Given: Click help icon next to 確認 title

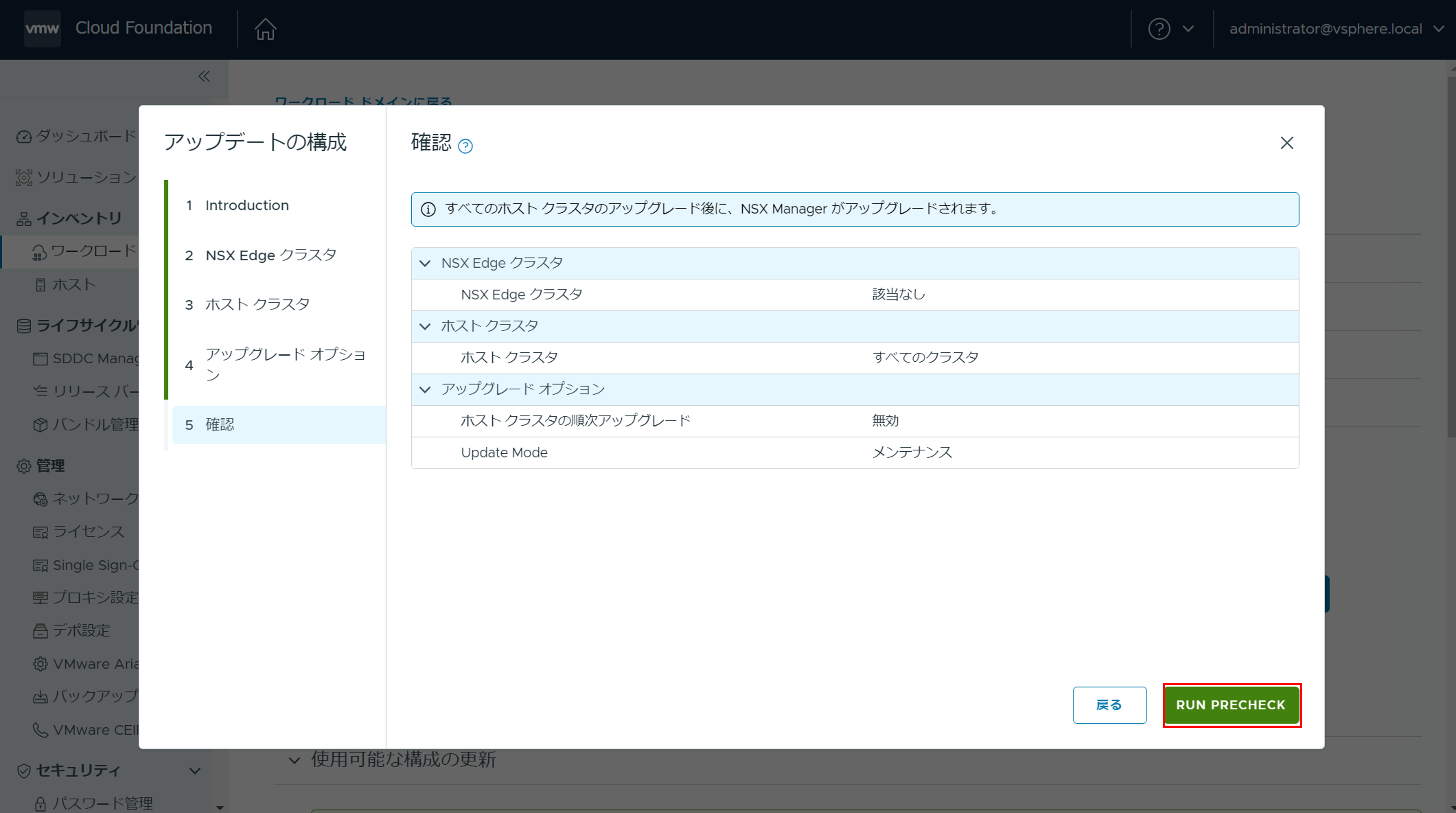Looking at the screenshot, I should 465,147.
